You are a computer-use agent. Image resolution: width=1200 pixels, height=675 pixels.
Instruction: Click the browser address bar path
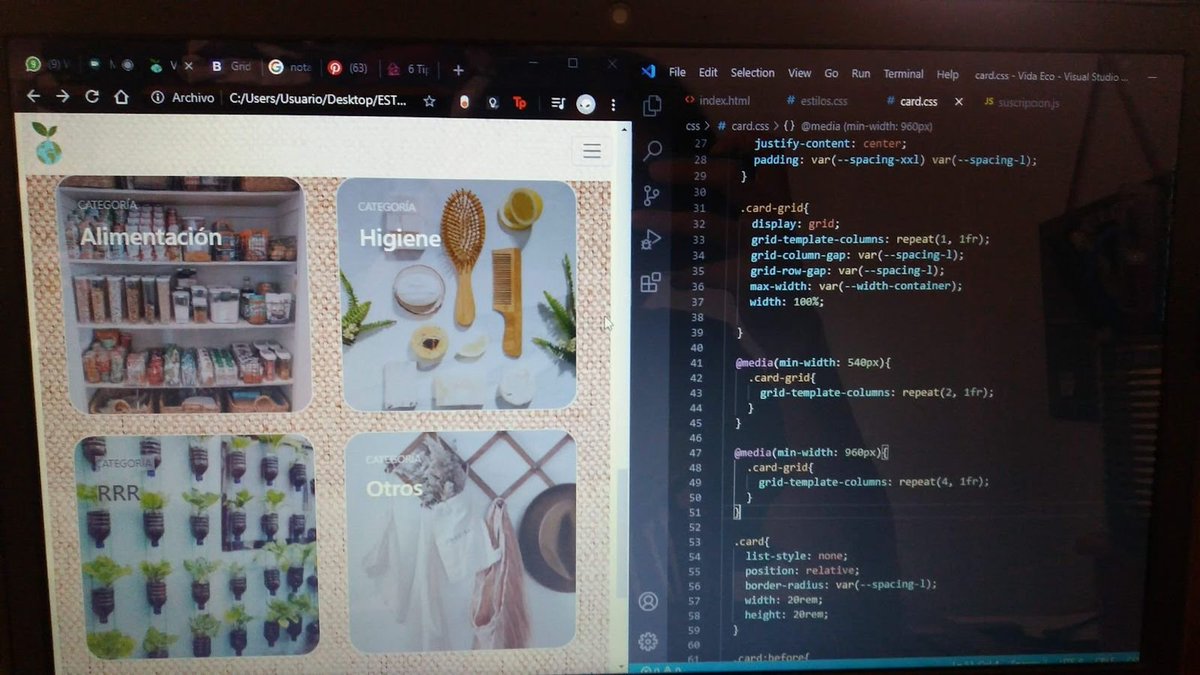317,99
